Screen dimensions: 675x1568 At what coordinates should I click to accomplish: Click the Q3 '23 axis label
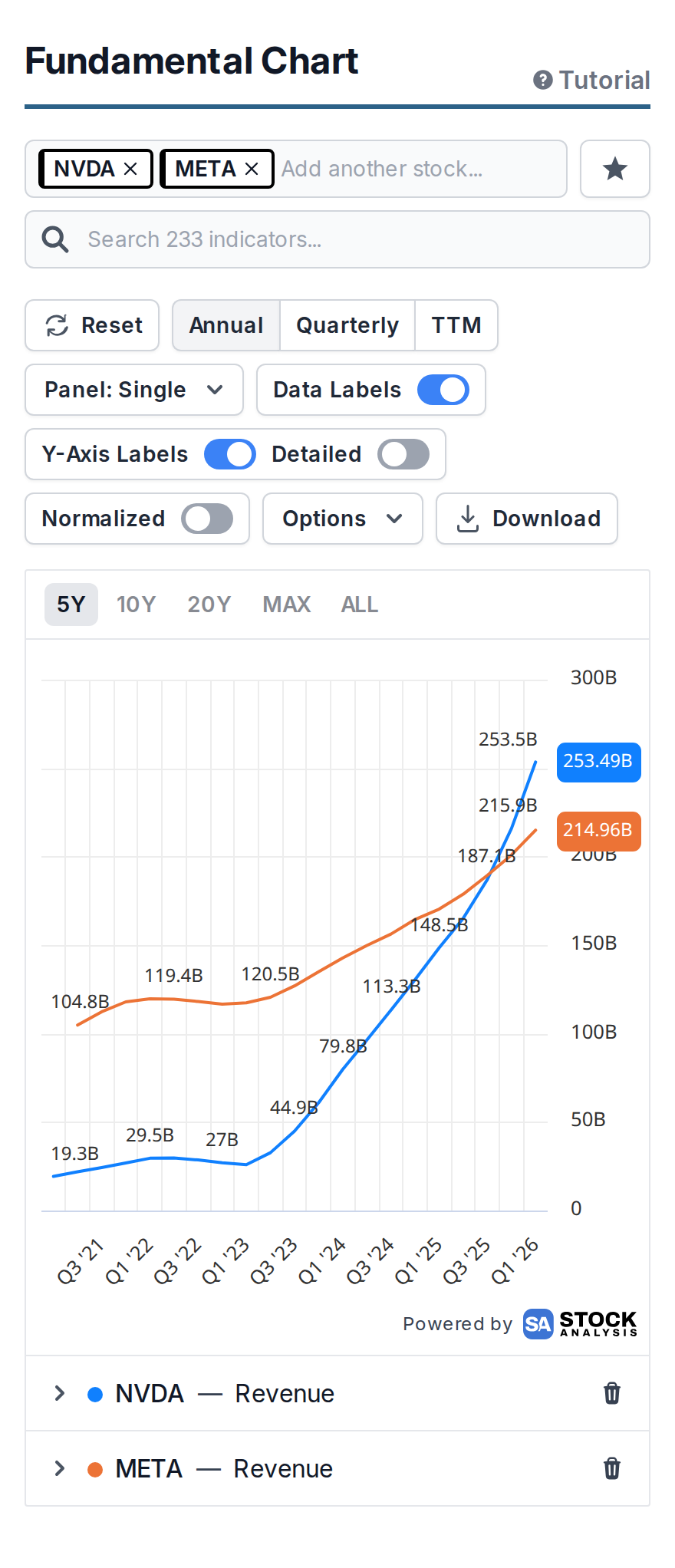pyautogui.click(x=273, y=1260)
